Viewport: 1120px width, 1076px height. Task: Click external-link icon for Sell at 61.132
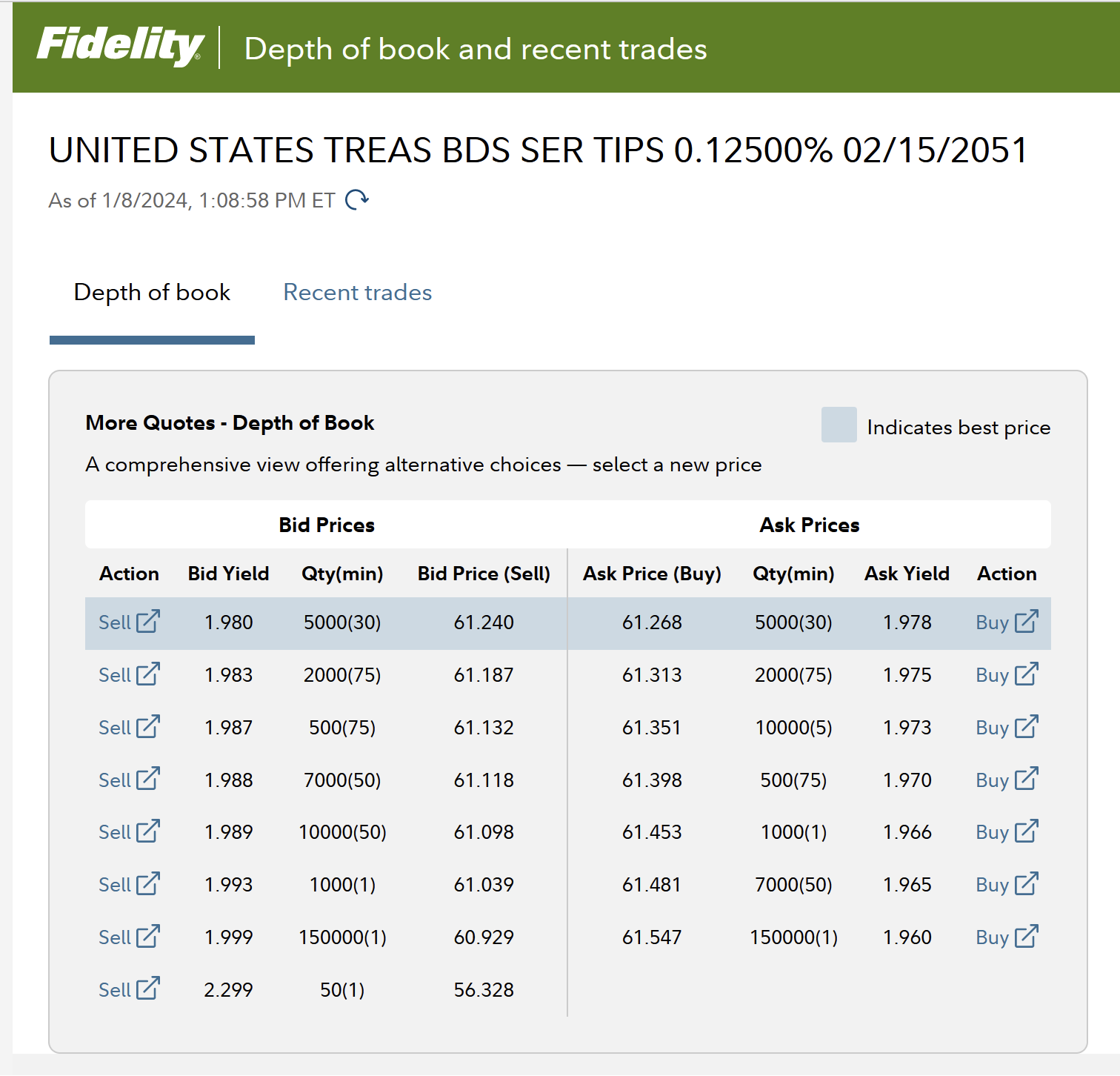point(147,726)
